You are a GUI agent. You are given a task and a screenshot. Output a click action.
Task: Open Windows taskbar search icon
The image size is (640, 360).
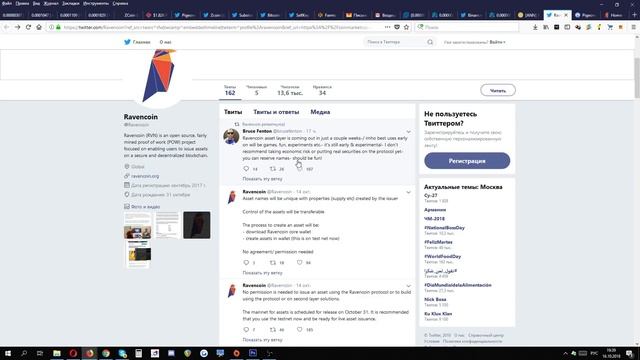click(24, 353)
